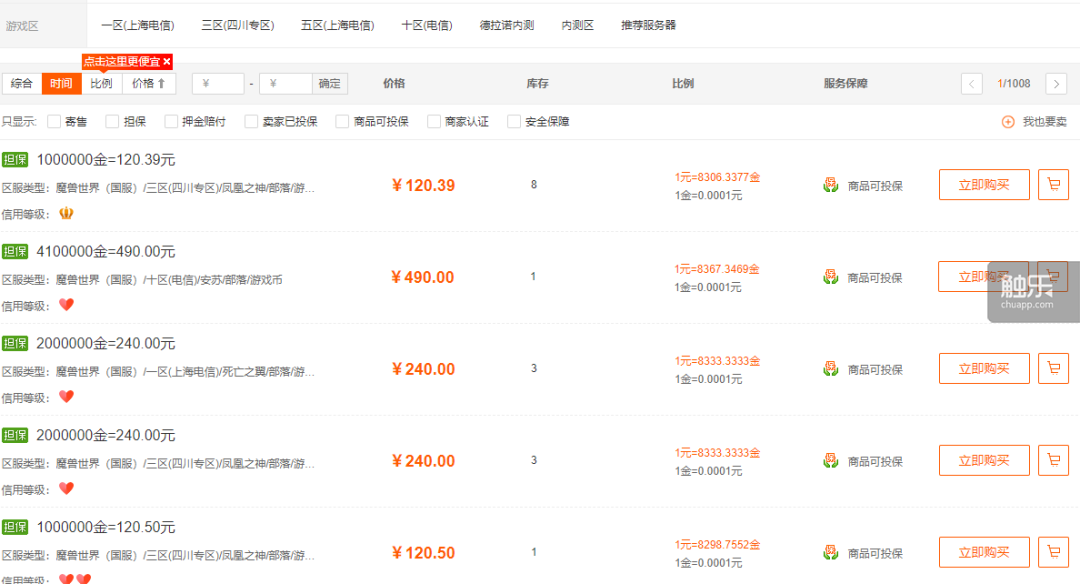Click the heart credit icon of 死亡之翼 listing
Viewport: 1080px width, 584px height.
66,397
